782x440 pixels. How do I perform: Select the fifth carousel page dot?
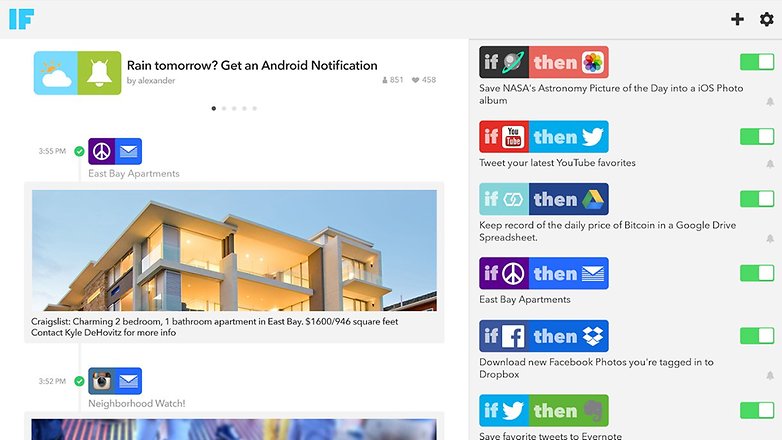pos(255,108)
